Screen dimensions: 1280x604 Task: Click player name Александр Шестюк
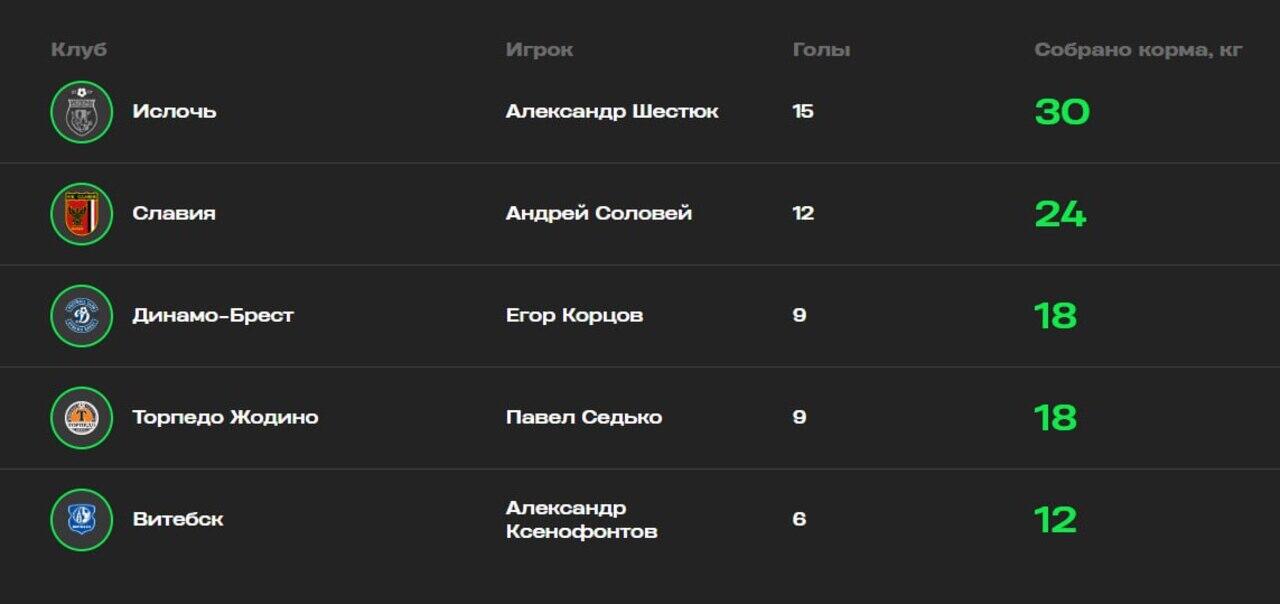[x=611, y=112]
